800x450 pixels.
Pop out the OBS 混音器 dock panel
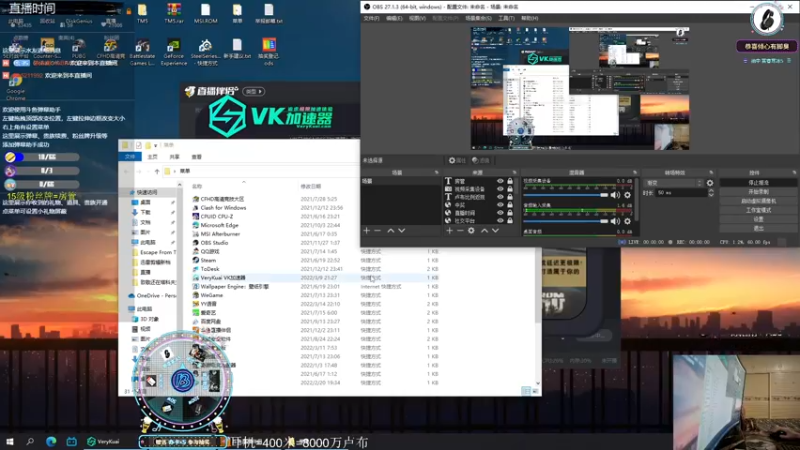pos(635,172)
